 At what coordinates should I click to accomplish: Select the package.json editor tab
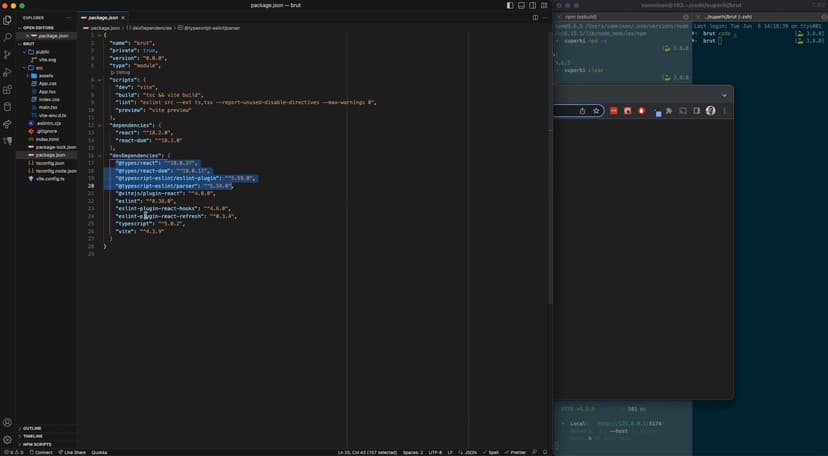click(103, 17)
